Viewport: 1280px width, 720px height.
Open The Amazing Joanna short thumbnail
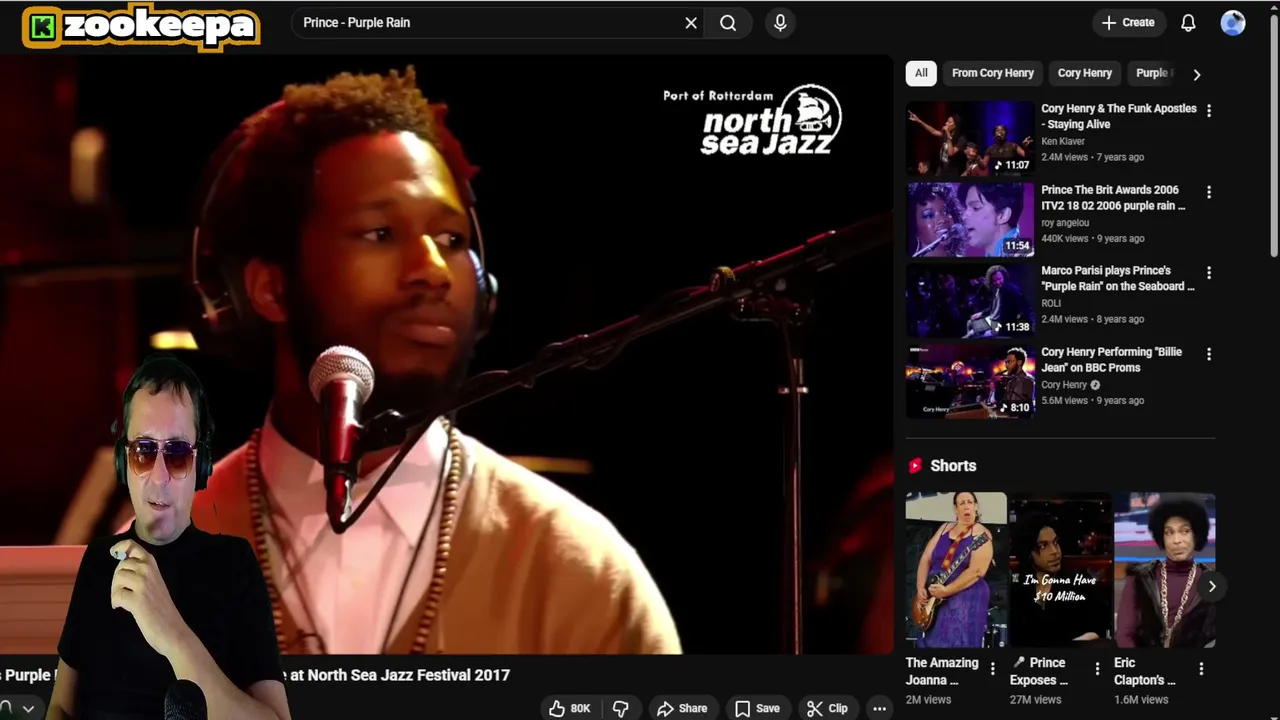coord(956,569)
